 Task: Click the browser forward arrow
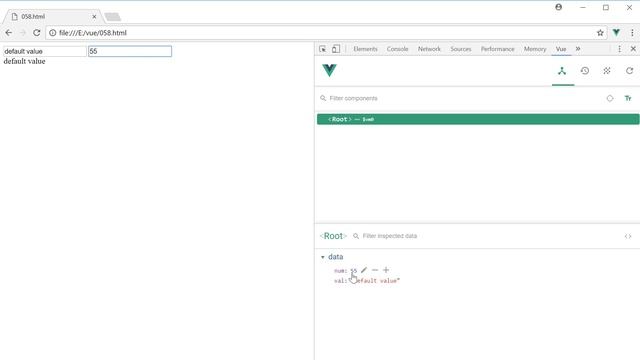point(23,33)
